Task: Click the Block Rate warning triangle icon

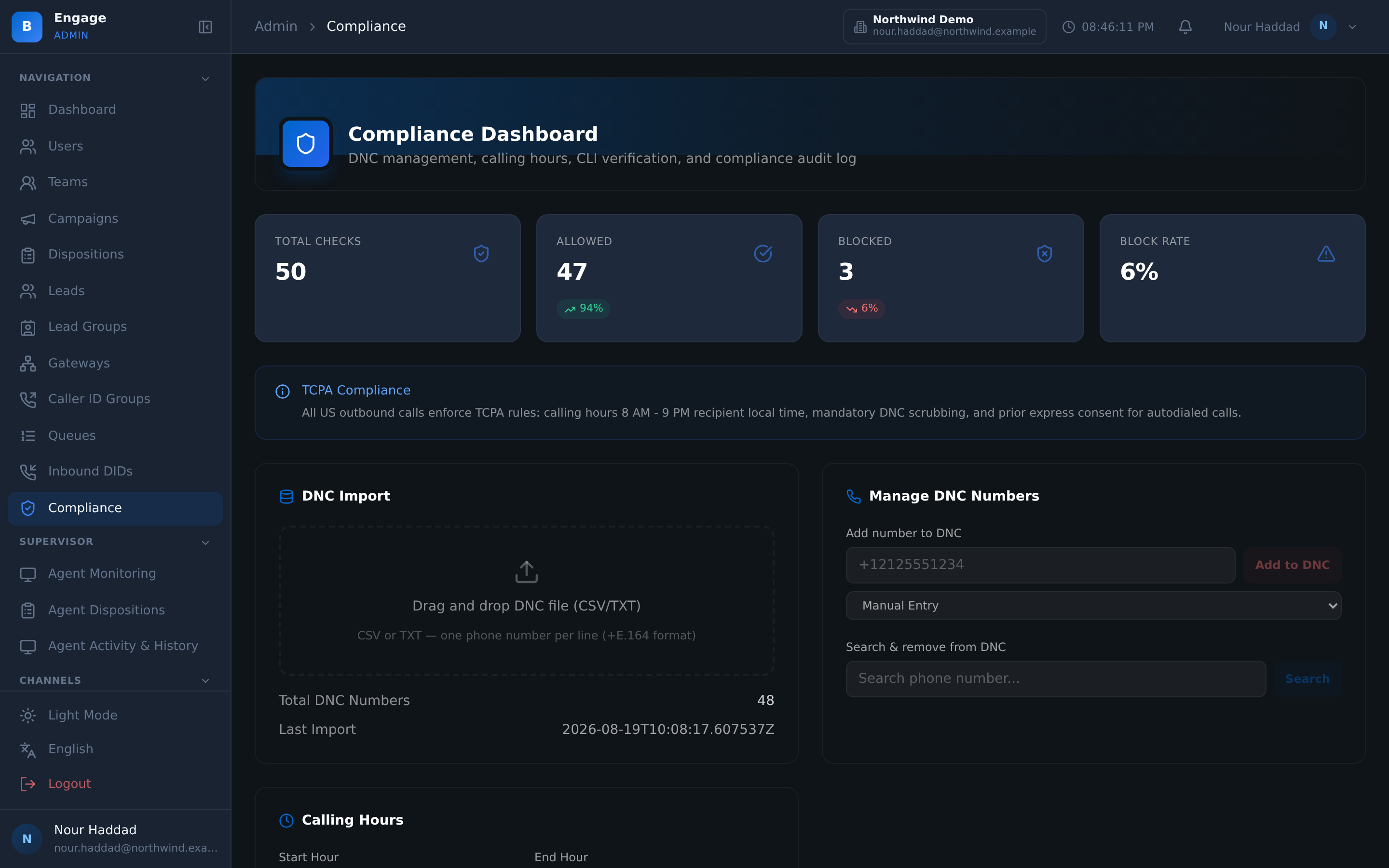Action: coord(1326,254)
